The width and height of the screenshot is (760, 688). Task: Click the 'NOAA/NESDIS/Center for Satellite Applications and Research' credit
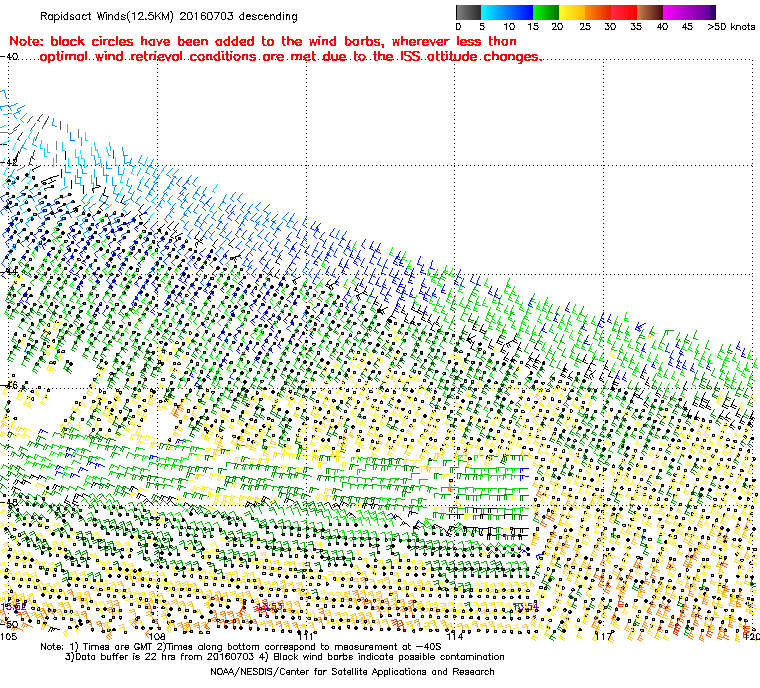click(352, 672)
